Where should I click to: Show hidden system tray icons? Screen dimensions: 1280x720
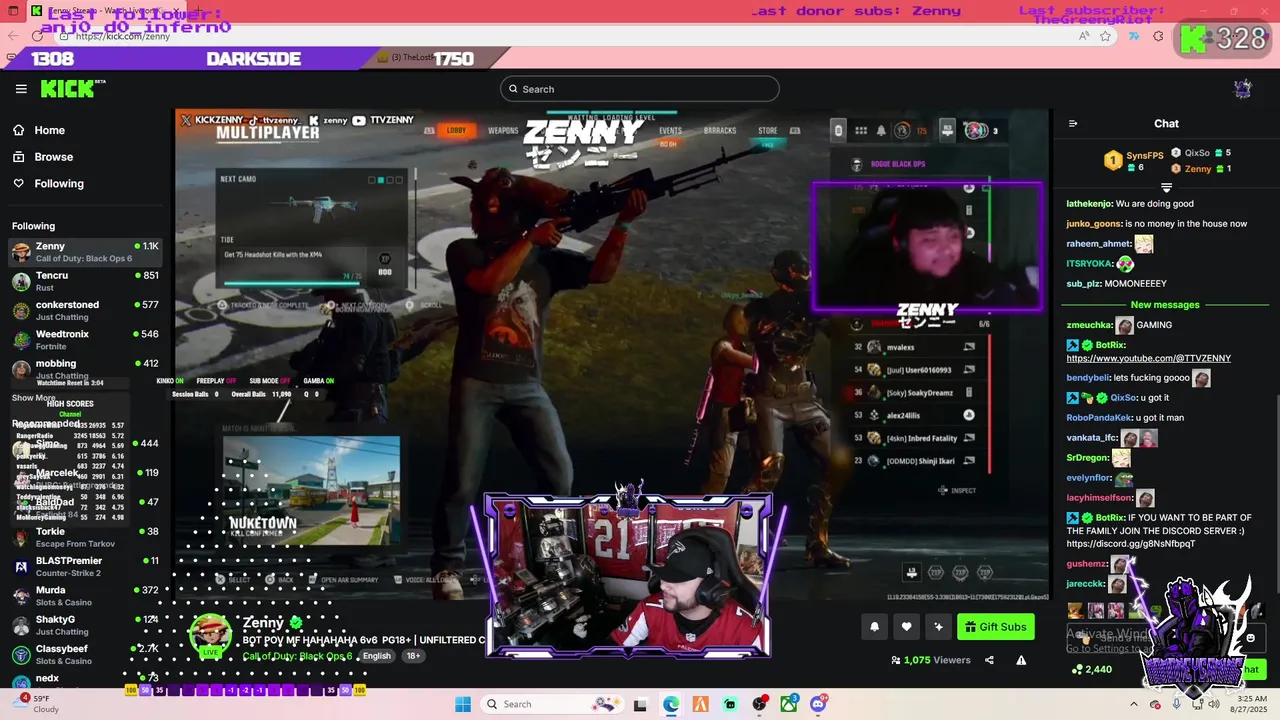click(x=1133, y=704)
